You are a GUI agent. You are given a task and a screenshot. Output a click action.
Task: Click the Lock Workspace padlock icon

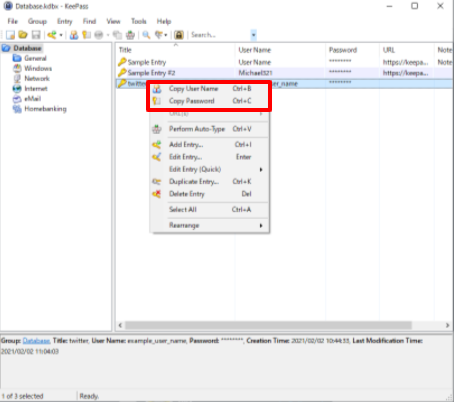179,35
